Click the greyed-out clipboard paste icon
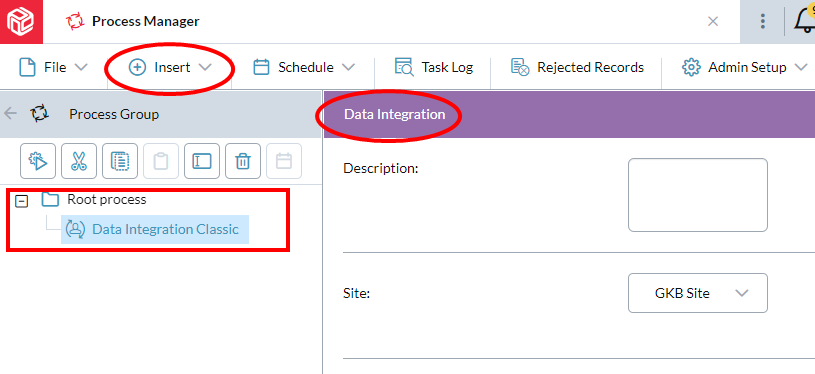815x374 pixels. click(161, 161)
